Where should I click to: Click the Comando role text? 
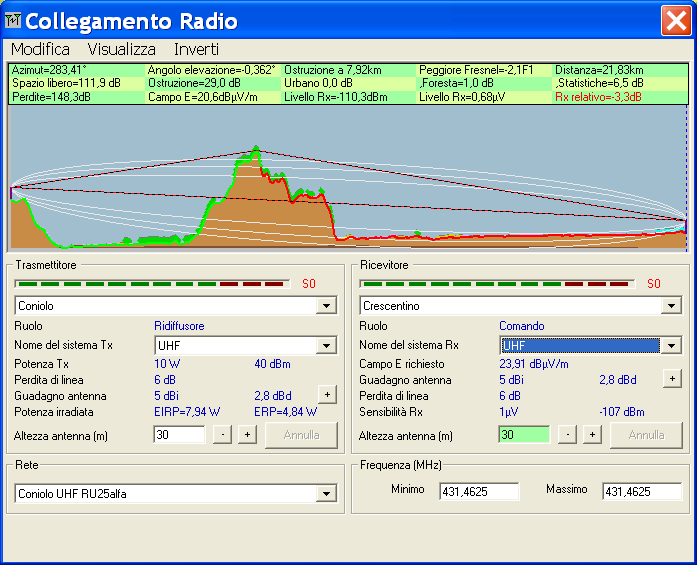pyautogui.click(x=521, y=326)
